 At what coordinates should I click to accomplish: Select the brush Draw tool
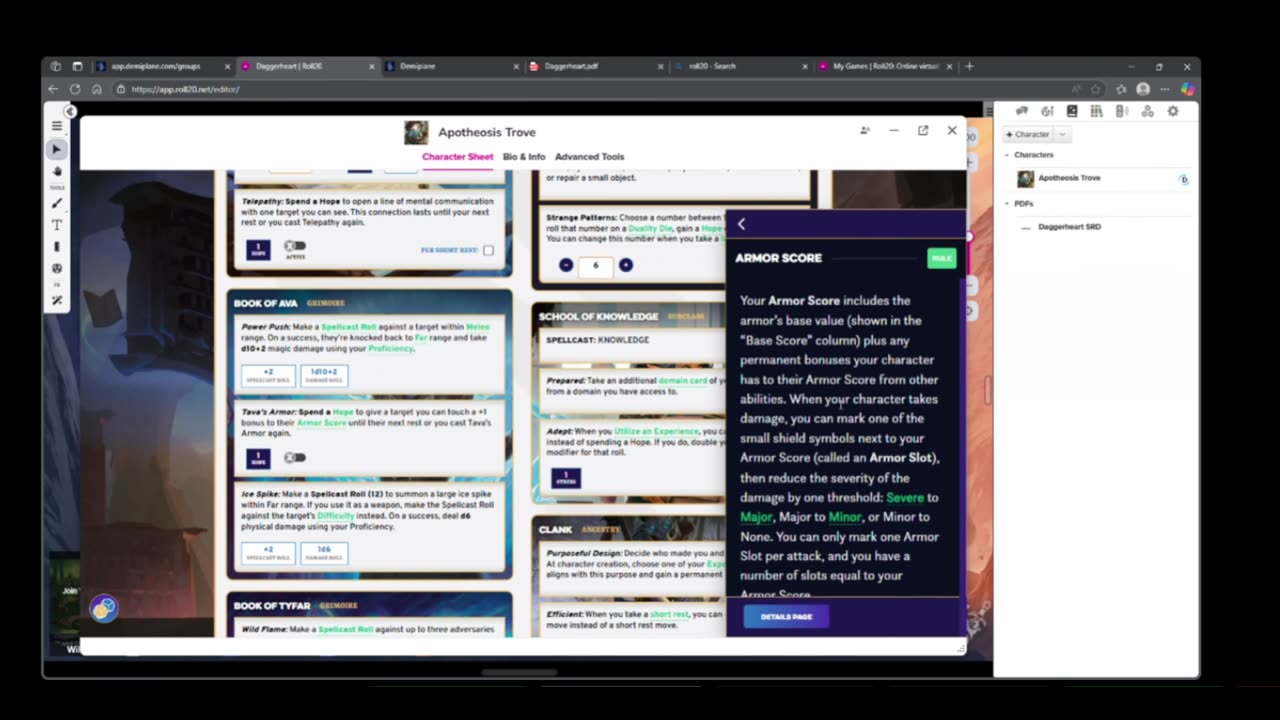click(57, 204)
